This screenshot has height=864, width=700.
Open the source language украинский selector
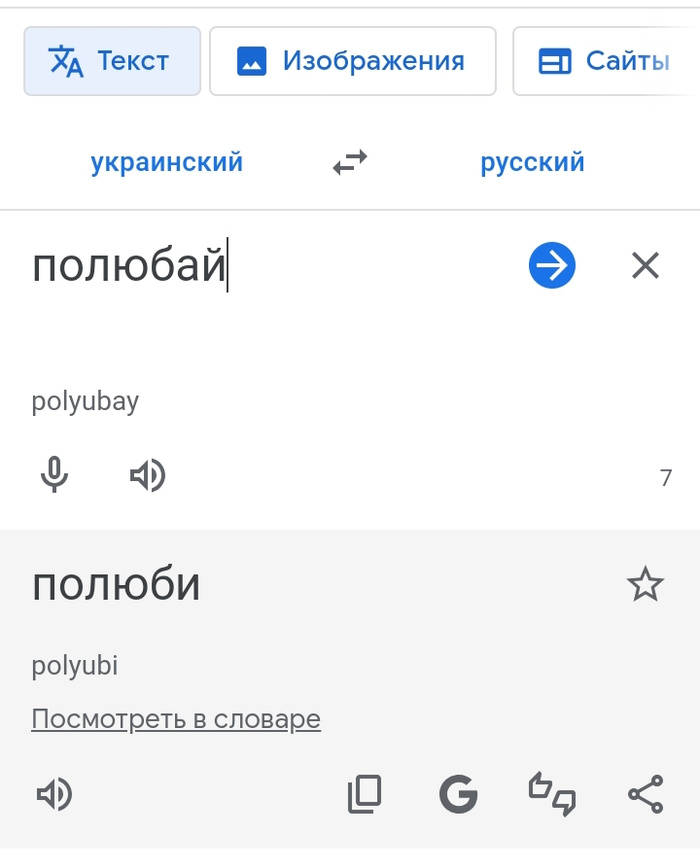(167, 162)
